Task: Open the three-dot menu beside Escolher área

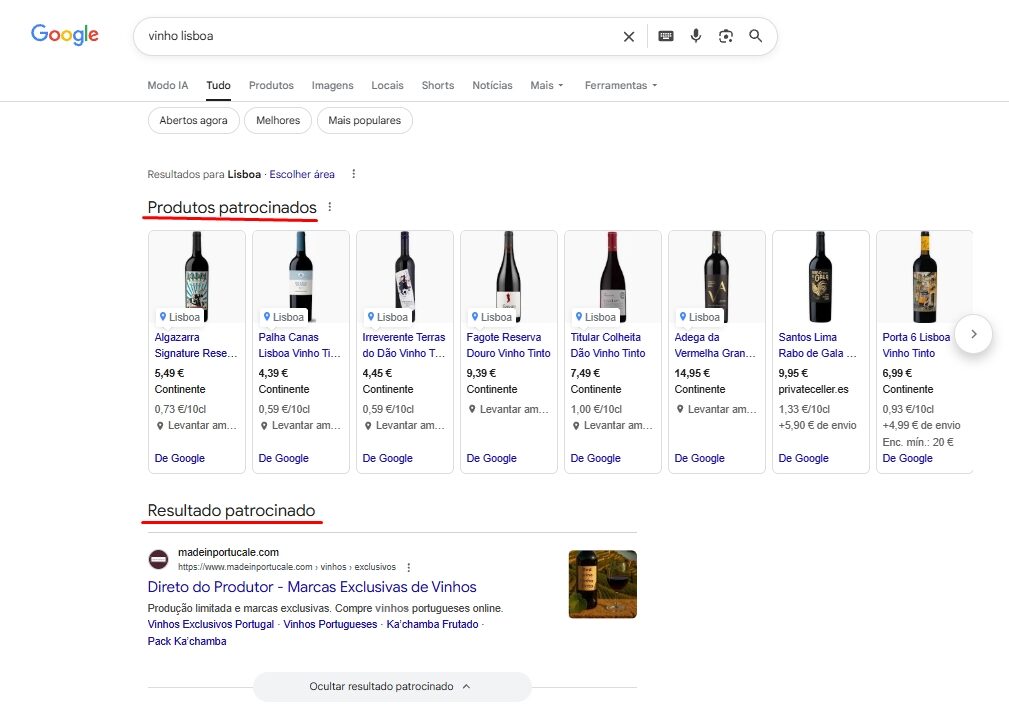Action: click(x=353, y=174)
